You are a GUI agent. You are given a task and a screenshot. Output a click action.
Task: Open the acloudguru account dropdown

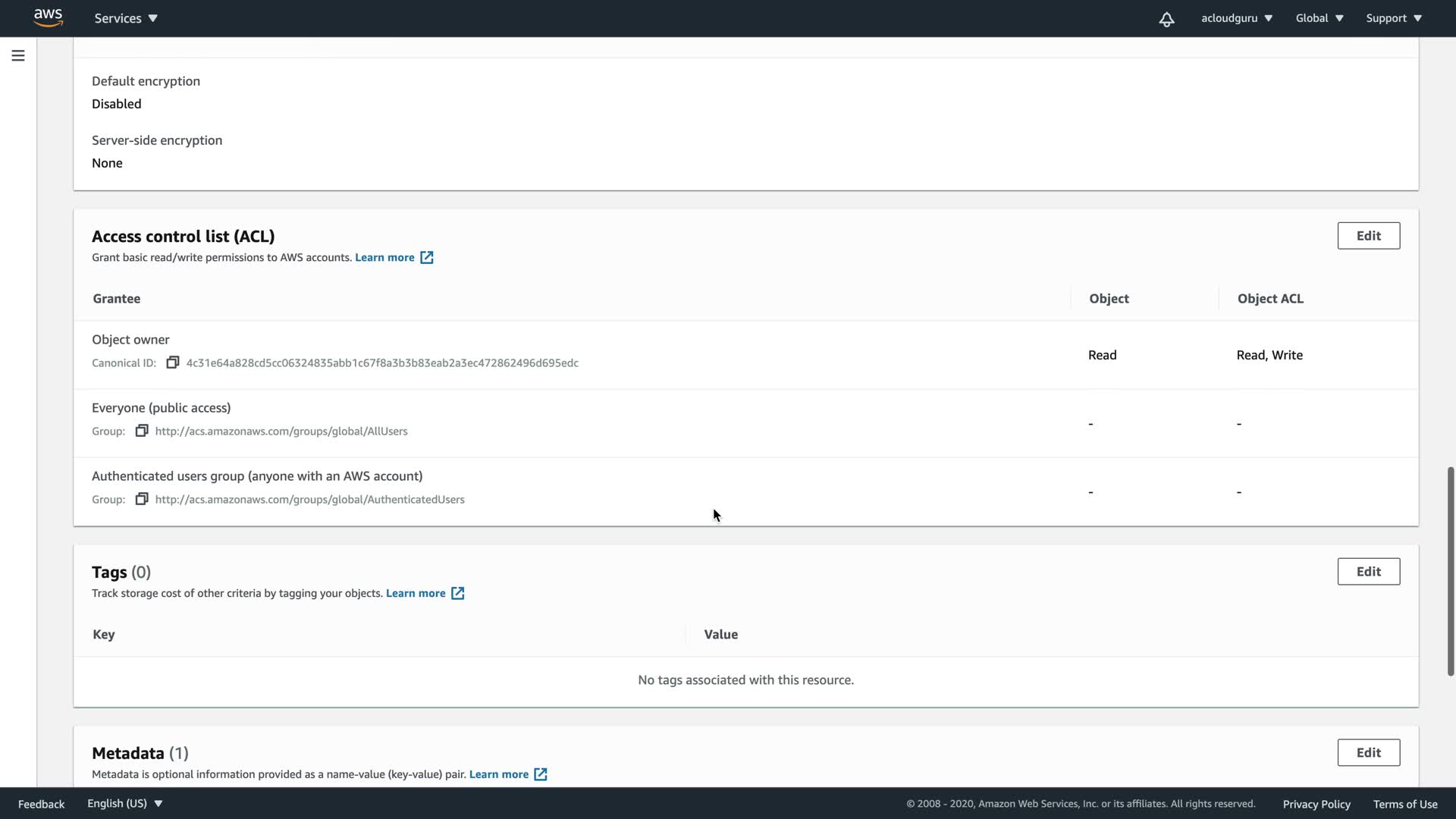coord(1236,18)
